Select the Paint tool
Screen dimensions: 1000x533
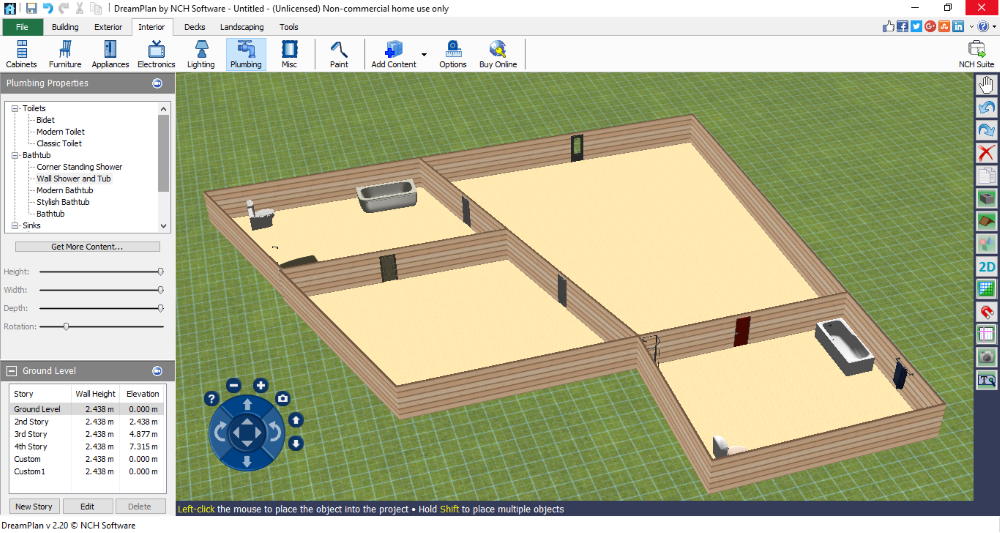[339, 54]
